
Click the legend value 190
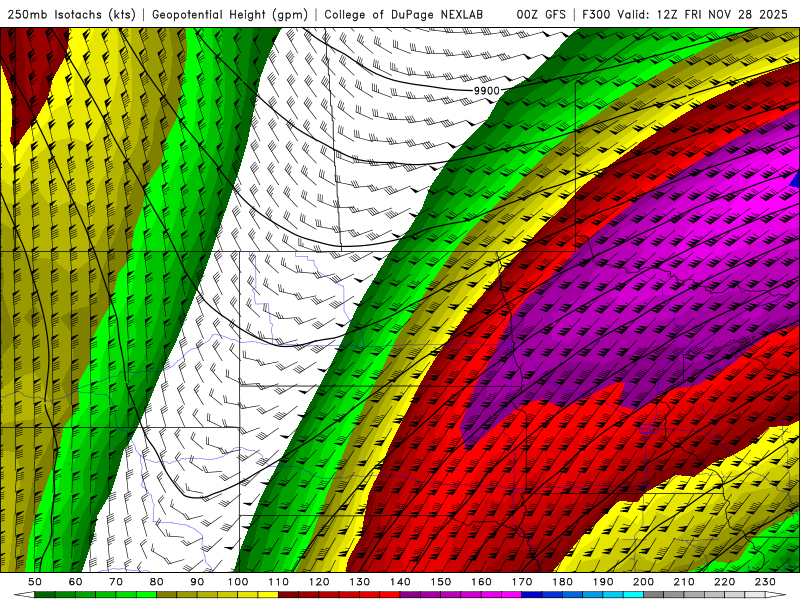pyautogui.click(x=603, y=582)
